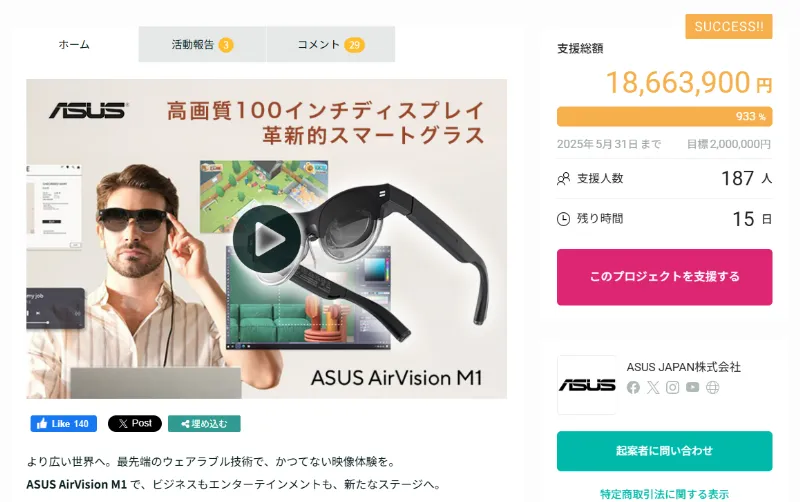Image resolution: width=800 pixels, height=502 pixels.
Task: Click the 埋め込む embed button
Action: coord(204,423)
